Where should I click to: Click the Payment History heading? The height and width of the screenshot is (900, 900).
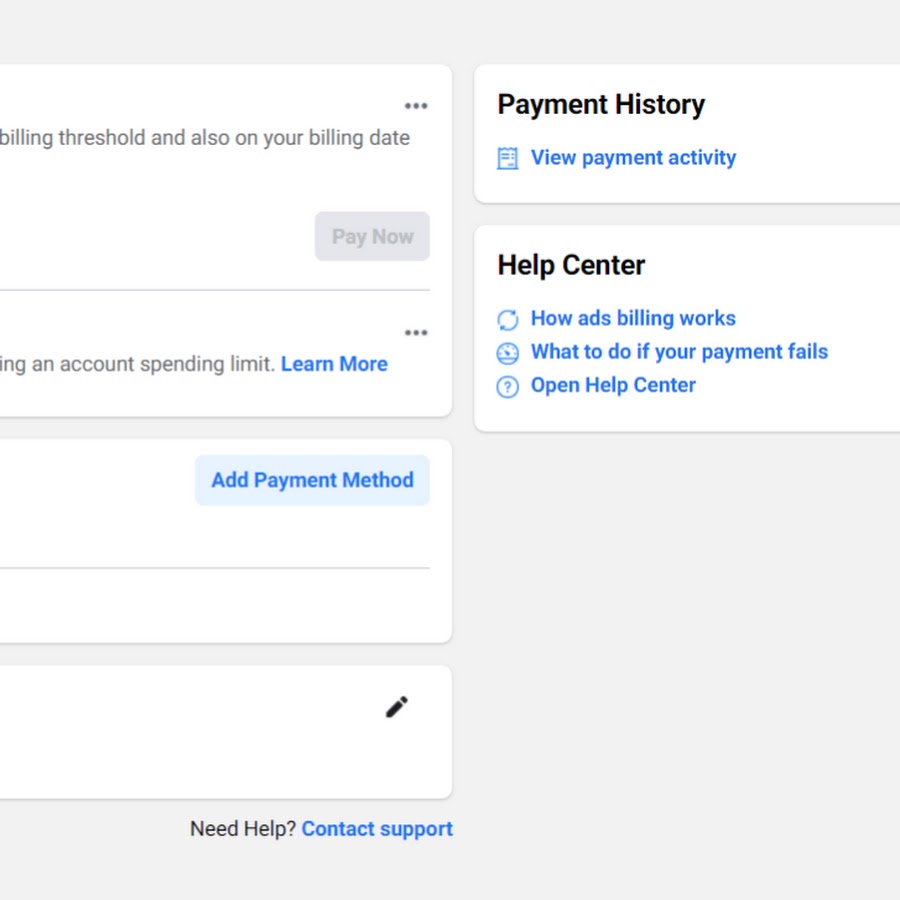pos(601,105)
